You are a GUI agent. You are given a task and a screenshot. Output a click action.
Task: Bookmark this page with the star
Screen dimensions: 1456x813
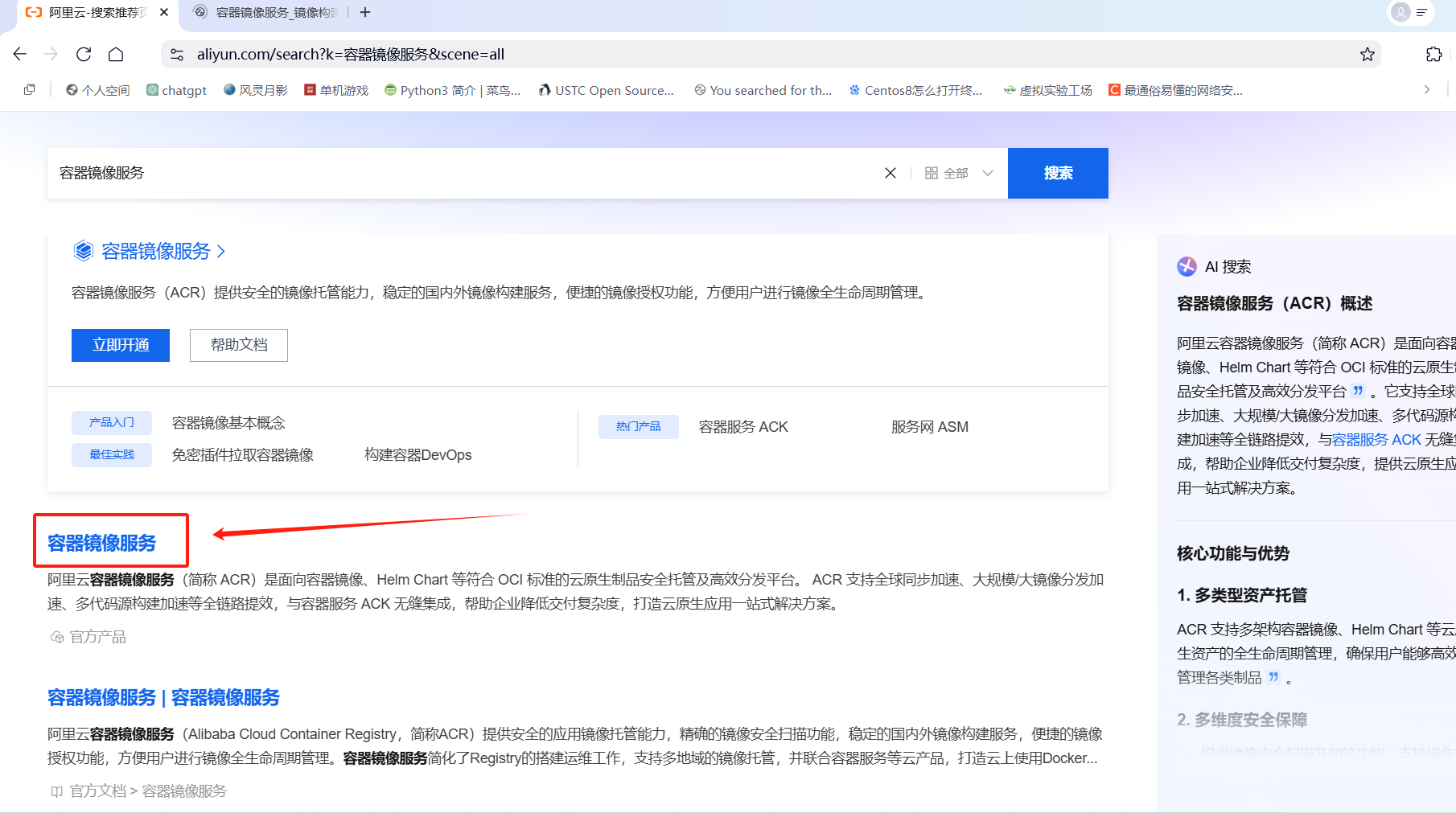(x=1367, y=54)
